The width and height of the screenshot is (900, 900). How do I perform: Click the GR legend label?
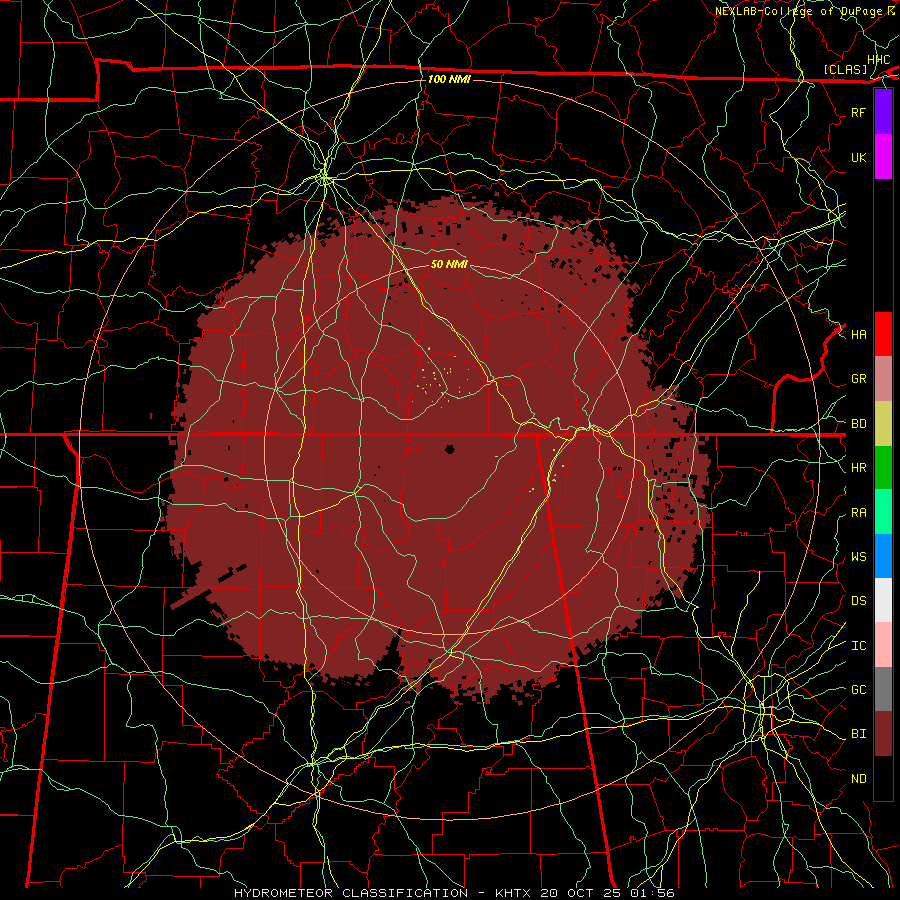coord(859,379)
